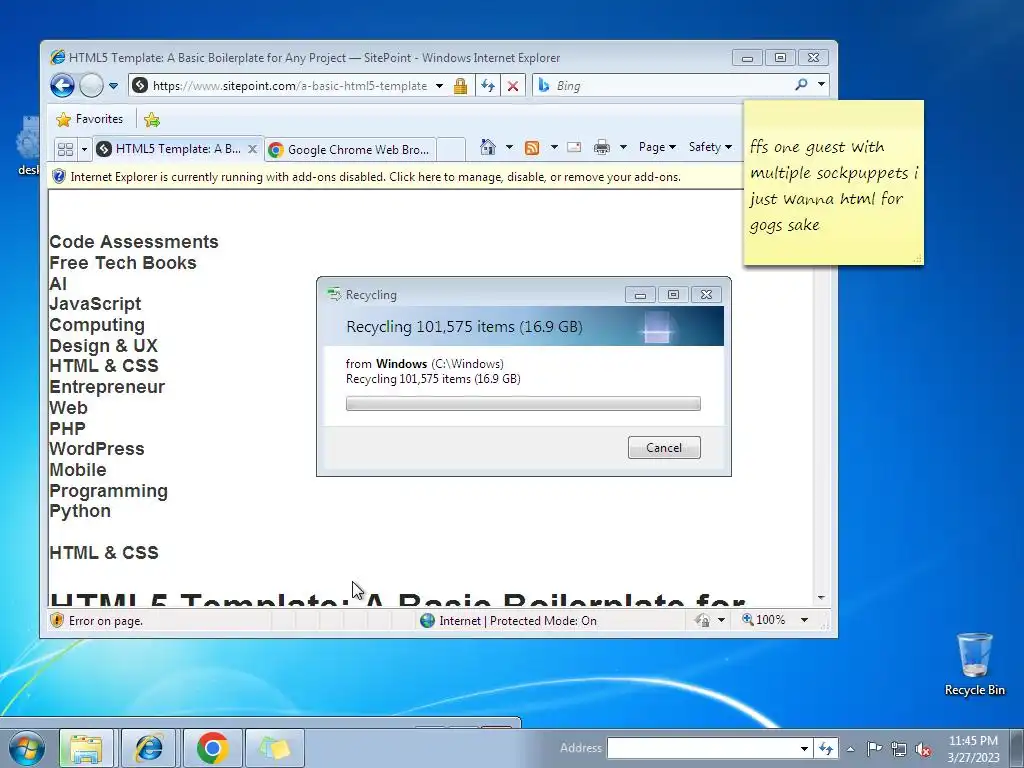Viewport: 1024px width, 768px height.
Task: Click Action Center flag tray icon
Action: (874, 748)
